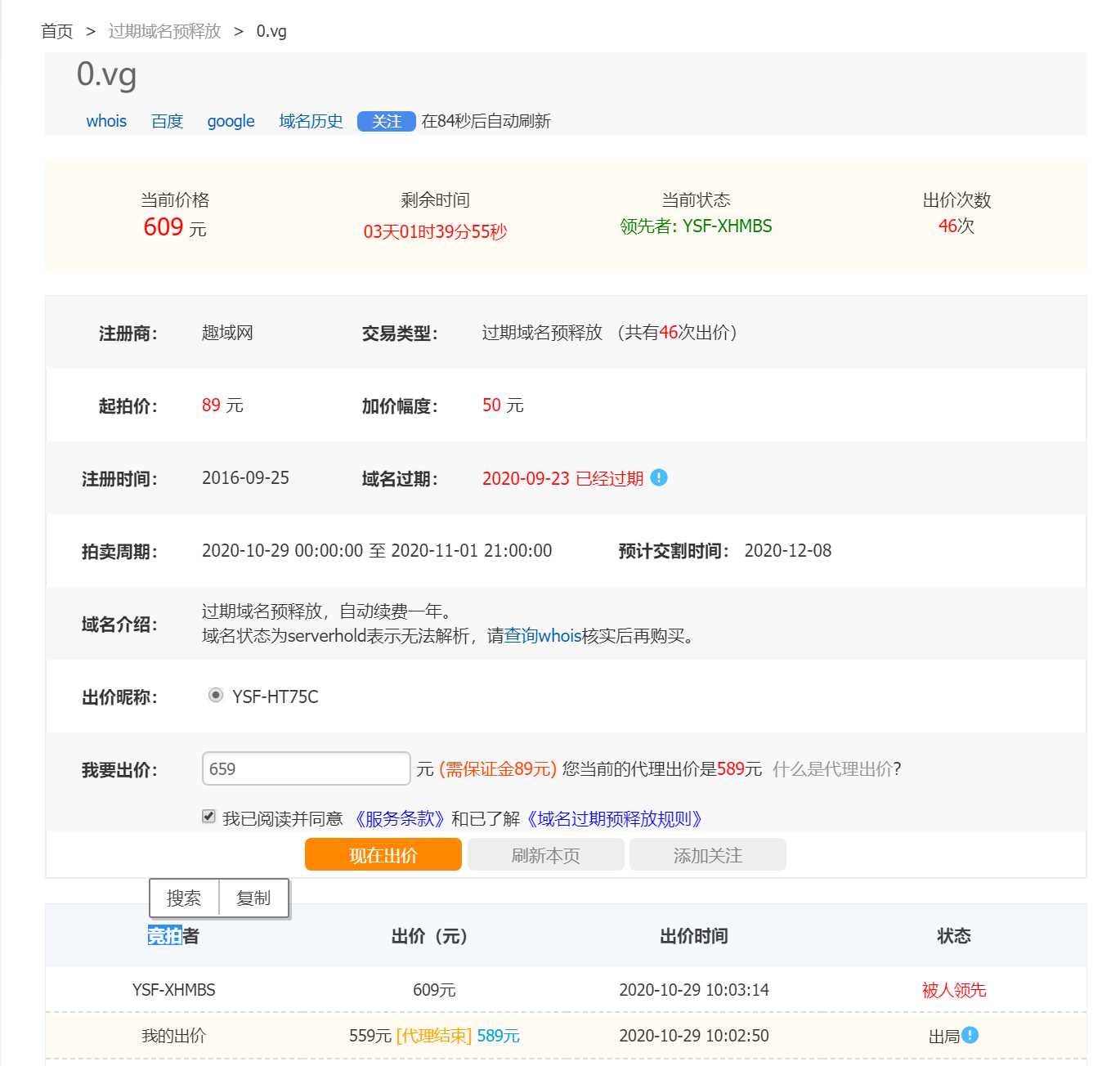Click the 什么是代理出价 help link
Image resolution: width=1120 pixels, height=1066 pixels.
point(833,768)
